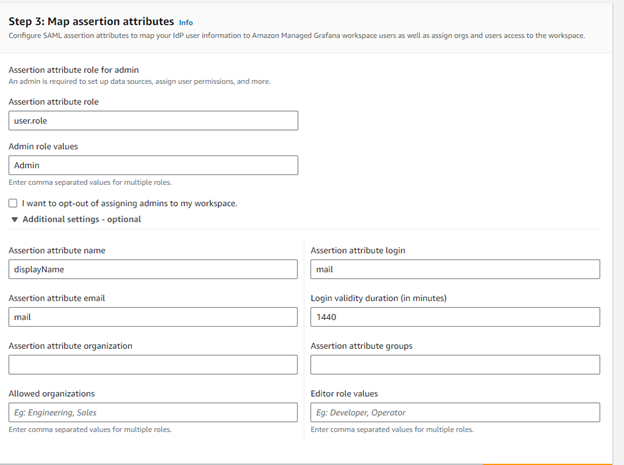Viewport: 624px width, 465px height.
Task: Collapse the Additional settings triangle
Action: tap(14, 219)
